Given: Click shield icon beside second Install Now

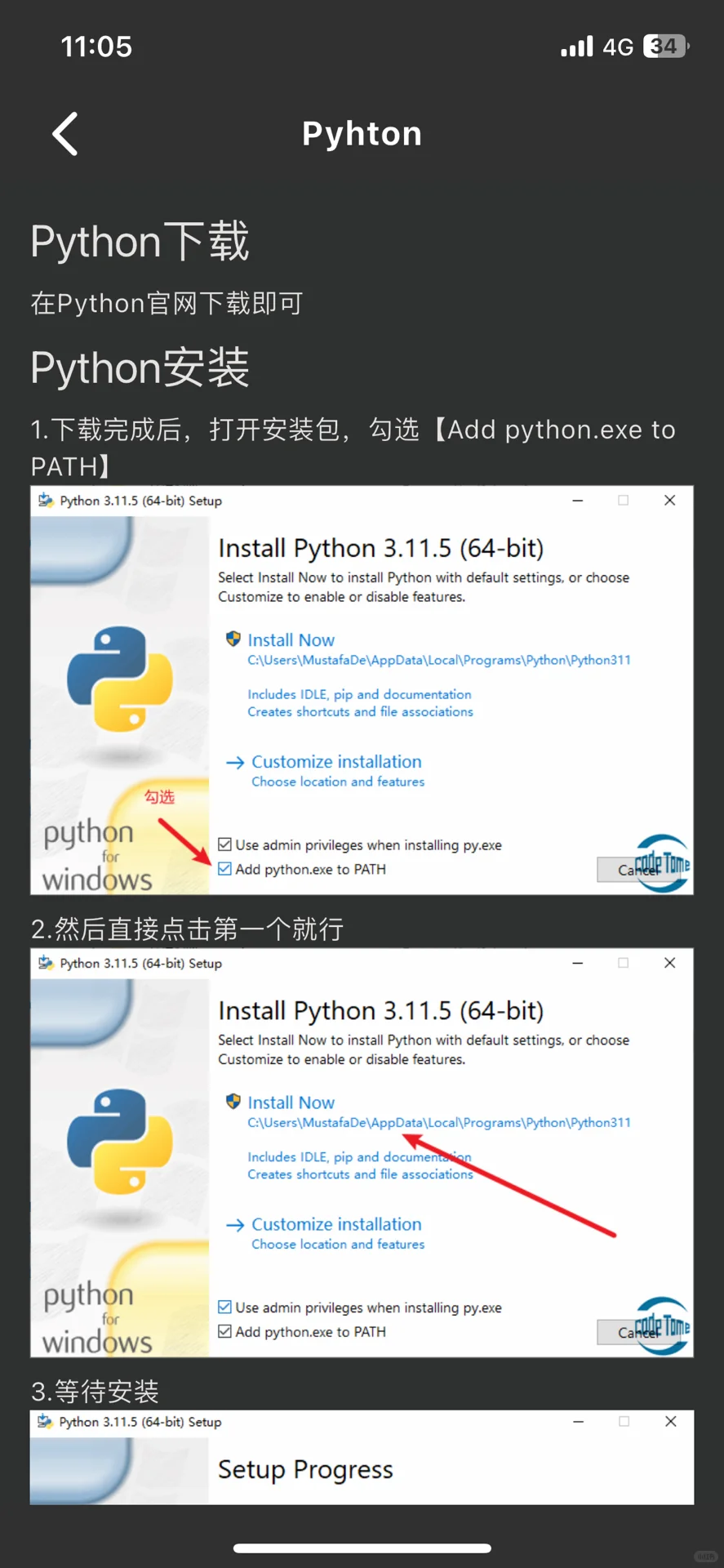Looking at the screenshot, I should 233,1101.
